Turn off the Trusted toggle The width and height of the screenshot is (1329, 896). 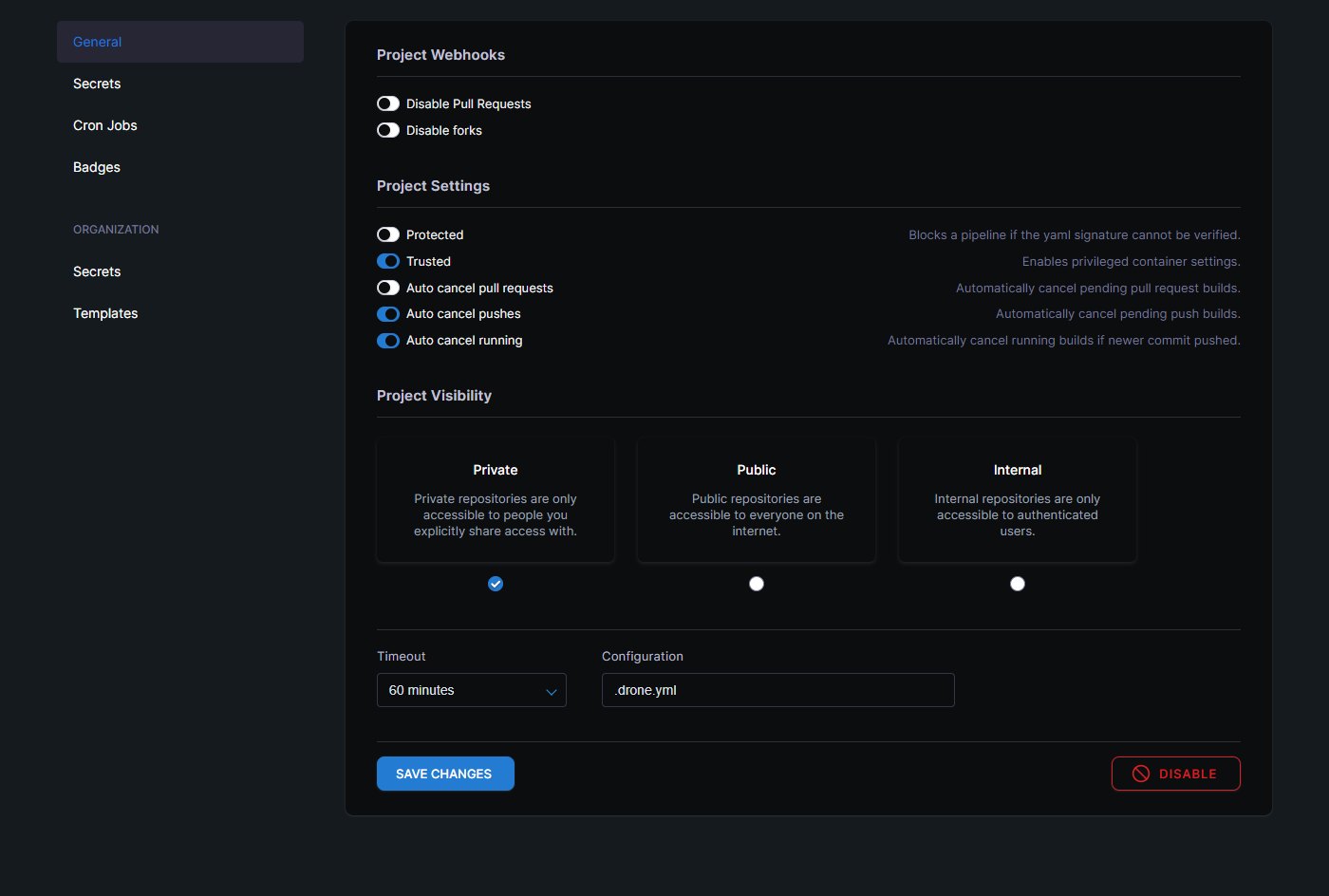pos(388,261)
